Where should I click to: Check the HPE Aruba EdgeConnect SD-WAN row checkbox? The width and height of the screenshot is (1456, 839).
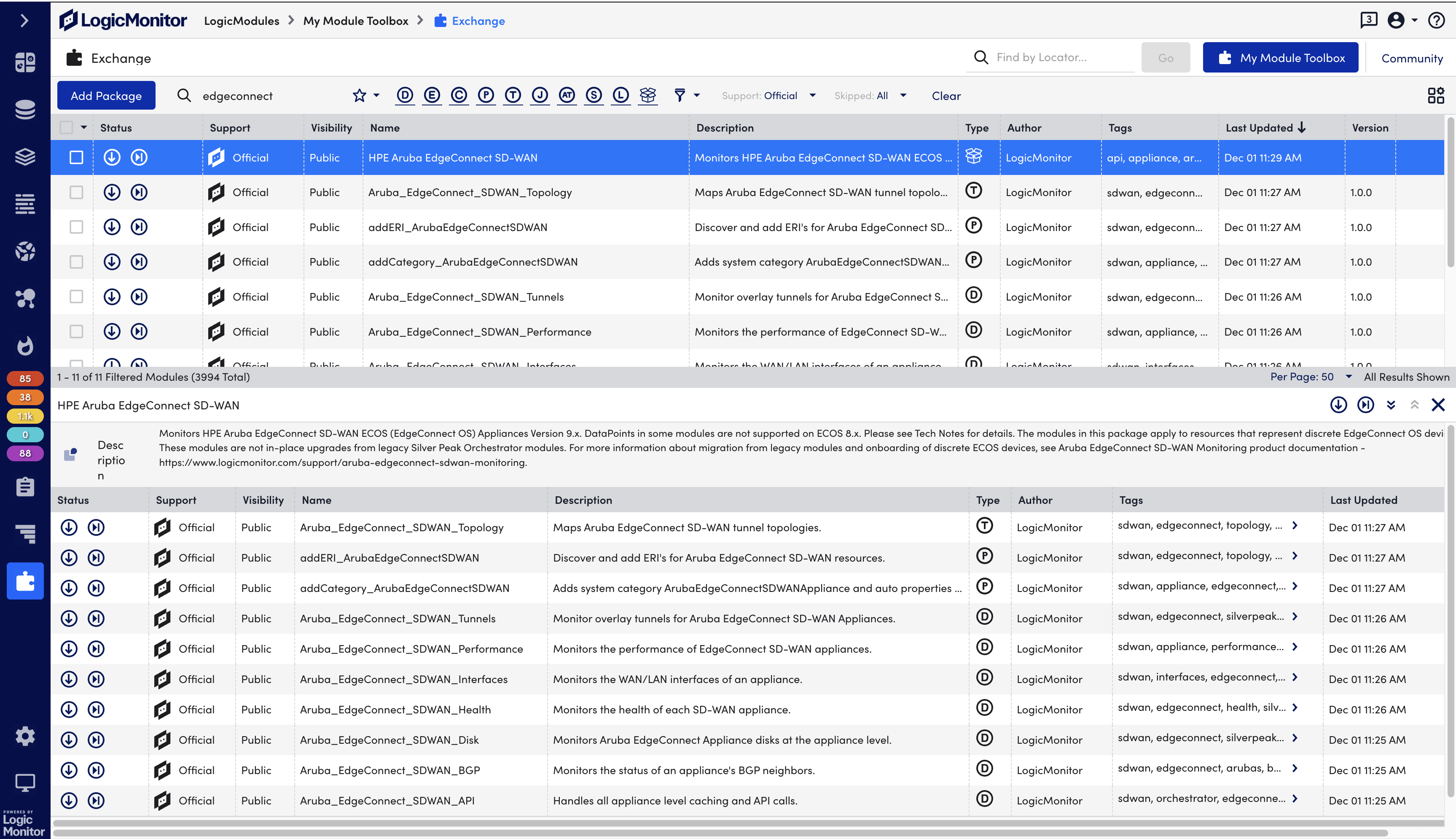point(76,157)
